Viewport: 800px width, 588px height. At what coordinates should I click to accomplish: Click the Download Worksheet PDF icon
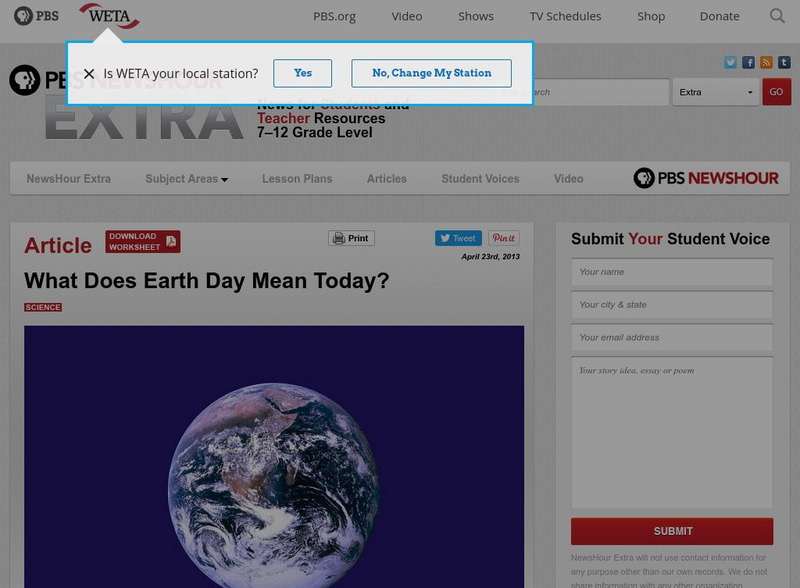[171, 242]
